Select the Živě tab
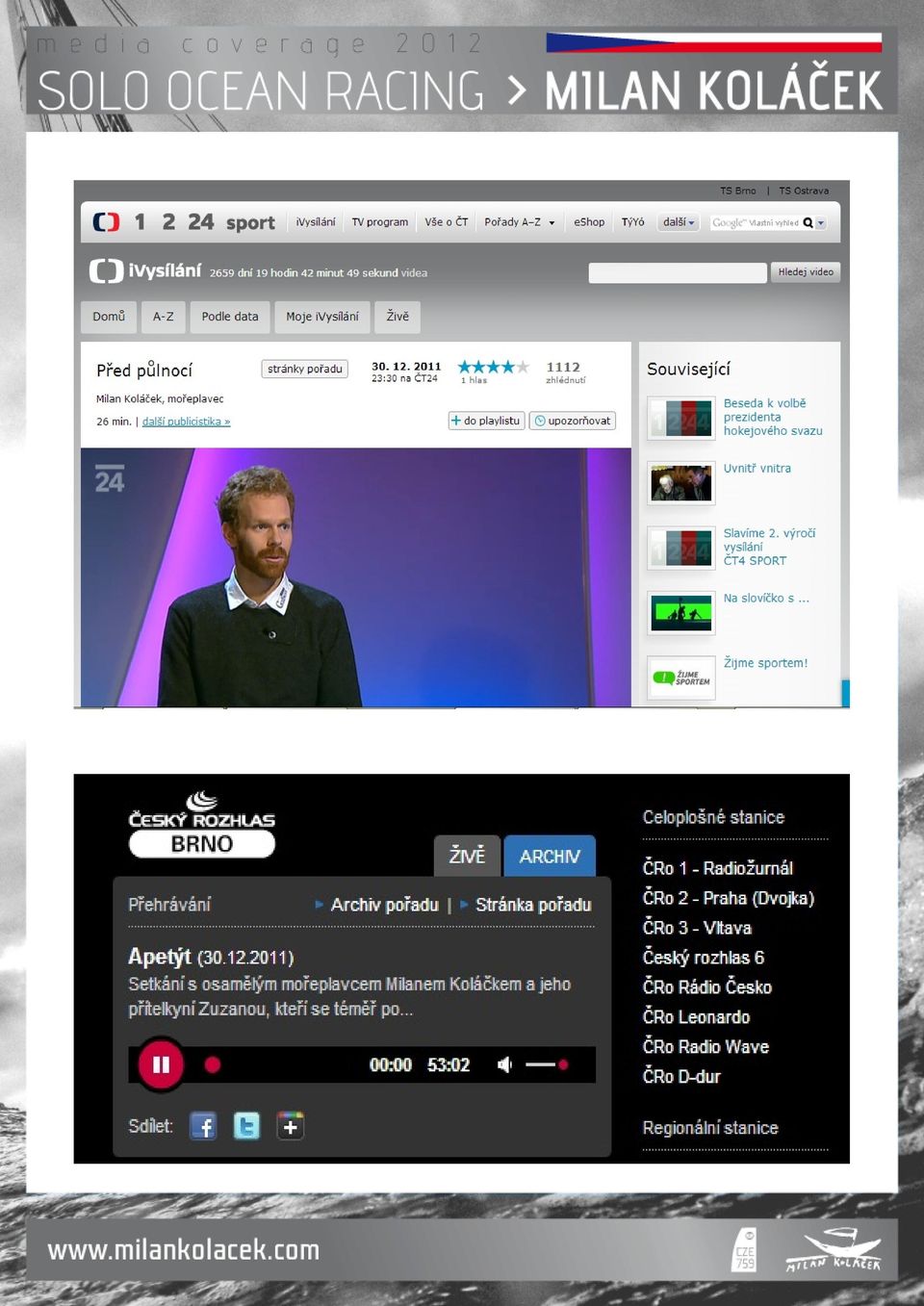This screenshot has height=1306, width=924. click(x=398, y=317)
